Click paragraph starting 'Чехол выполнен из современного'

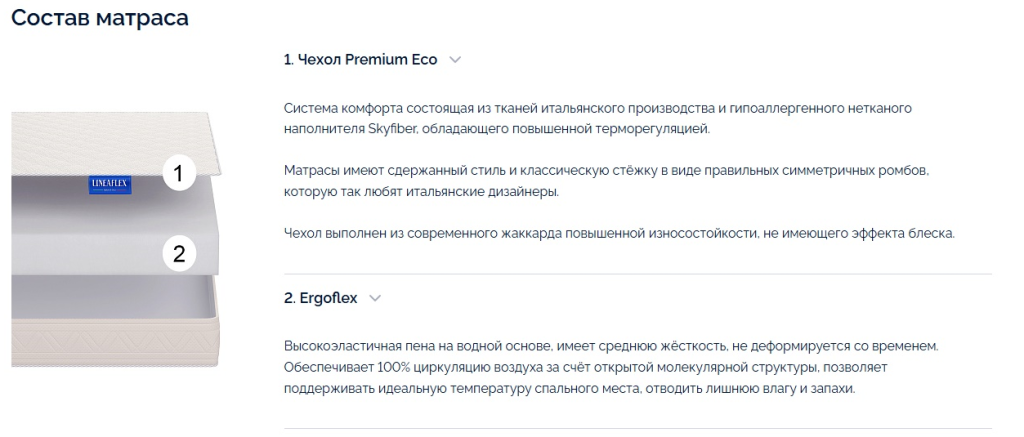click(619, 233)
